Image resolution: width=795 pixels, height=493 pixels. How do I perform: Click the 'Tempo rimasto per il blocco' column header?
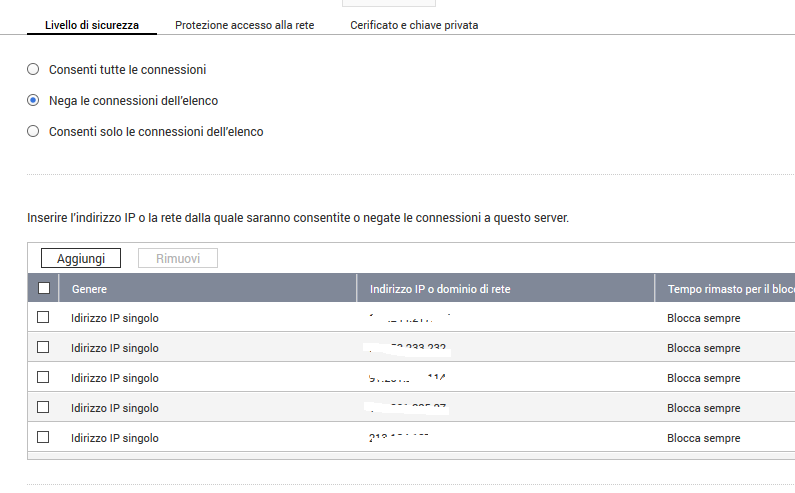[730, 289]
